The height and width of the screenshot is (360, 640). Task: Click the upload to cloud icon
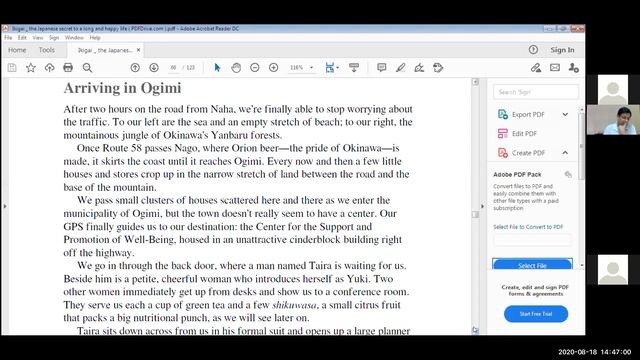(49, 68)
